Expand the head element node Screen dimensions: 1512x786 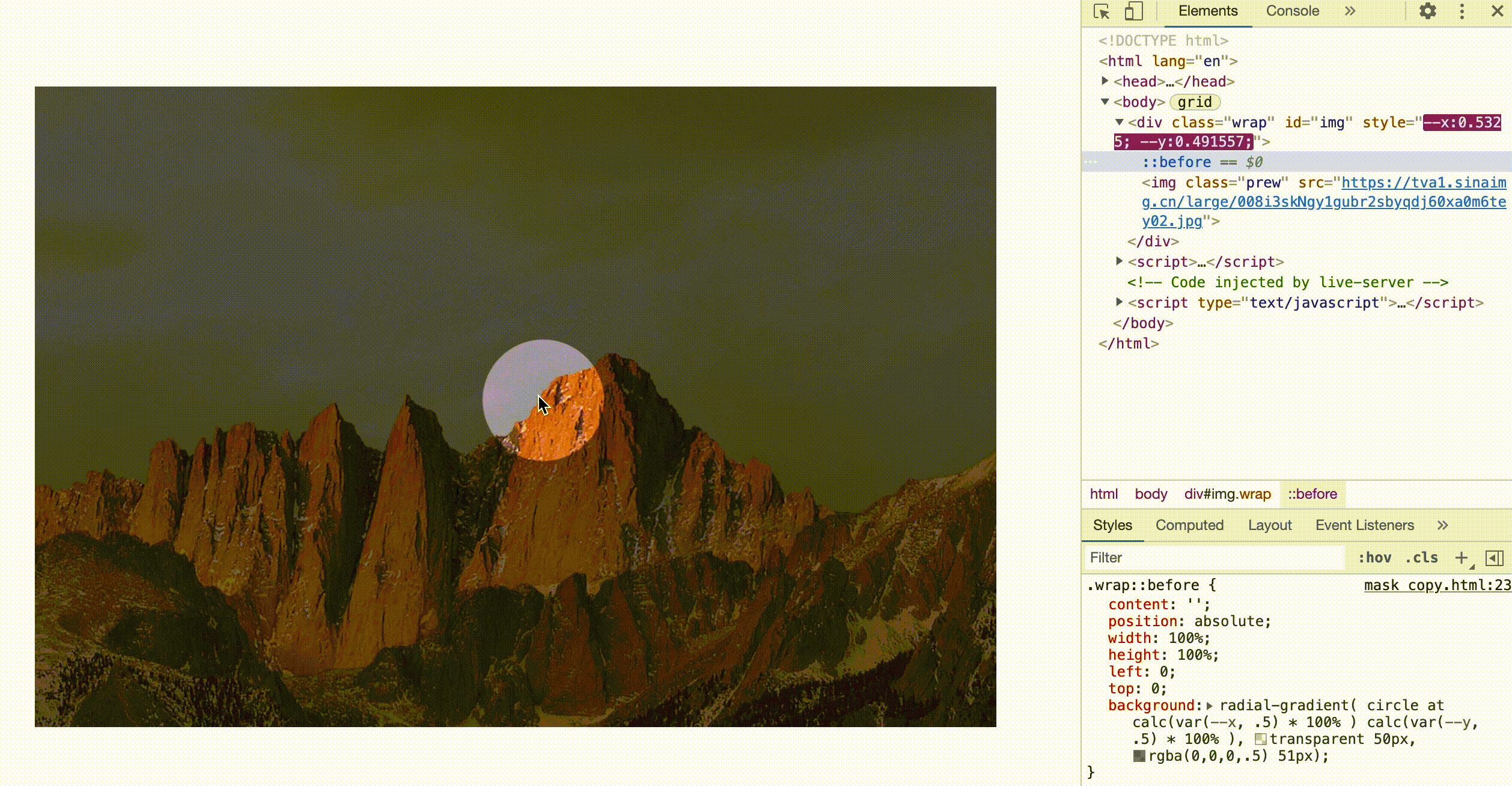[1105, 81]
